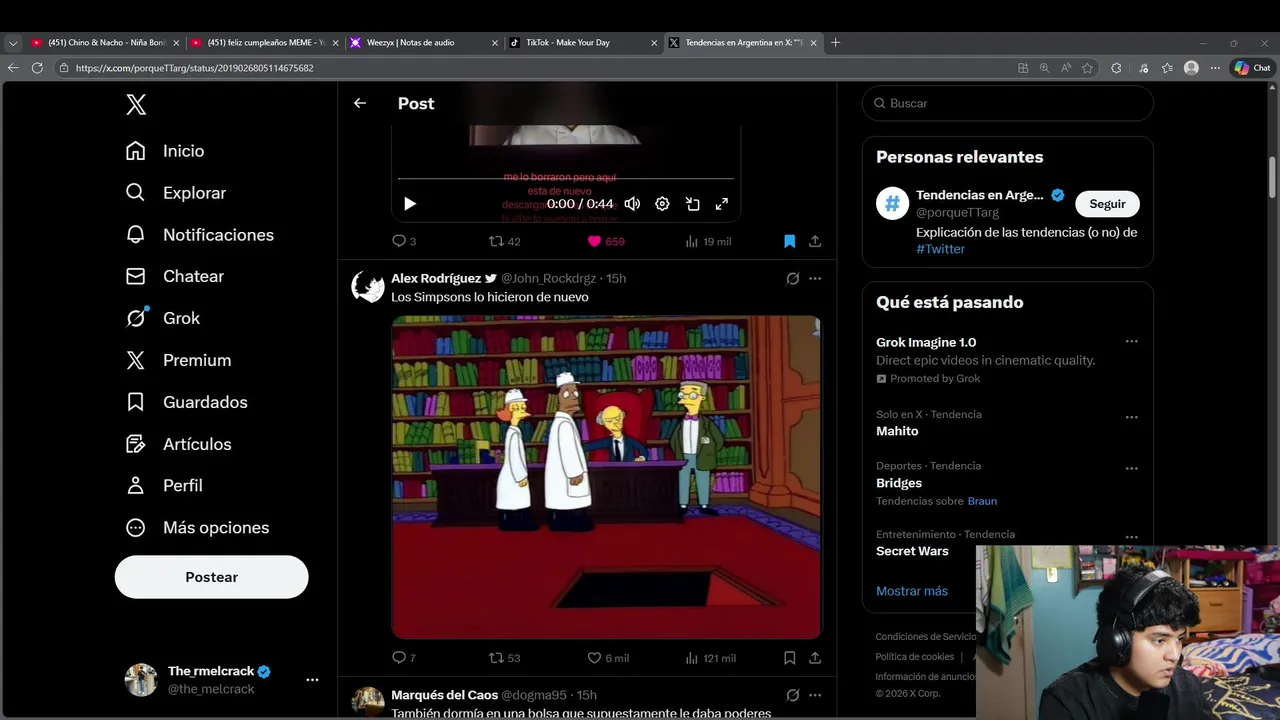View stats of 19 mil views post

pos(707,241)
